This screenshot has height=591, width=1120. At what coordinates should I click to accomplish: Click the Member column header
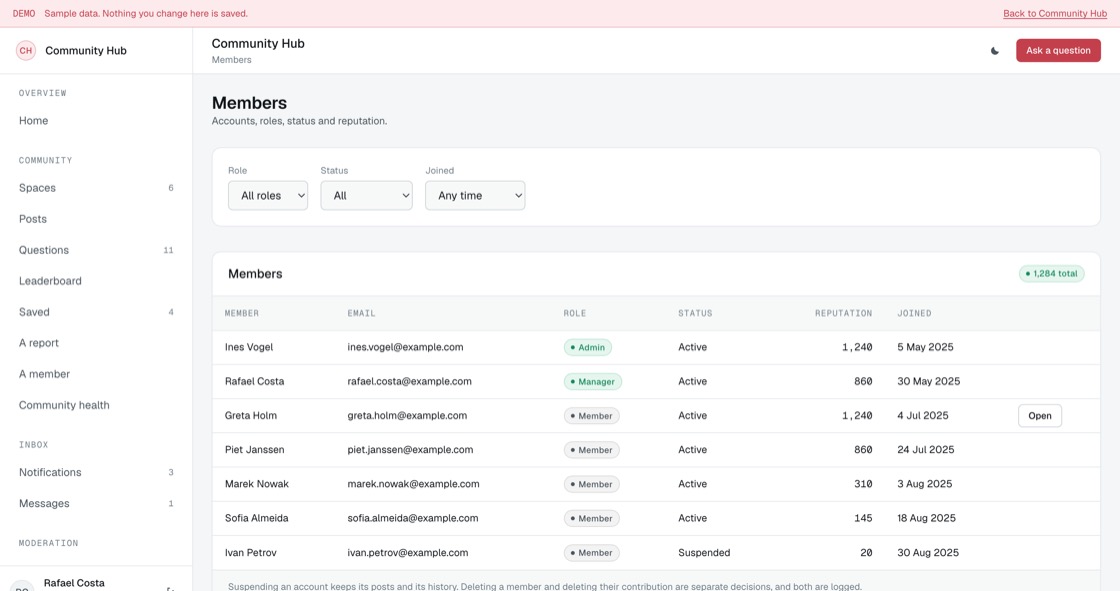pos(242,314)
